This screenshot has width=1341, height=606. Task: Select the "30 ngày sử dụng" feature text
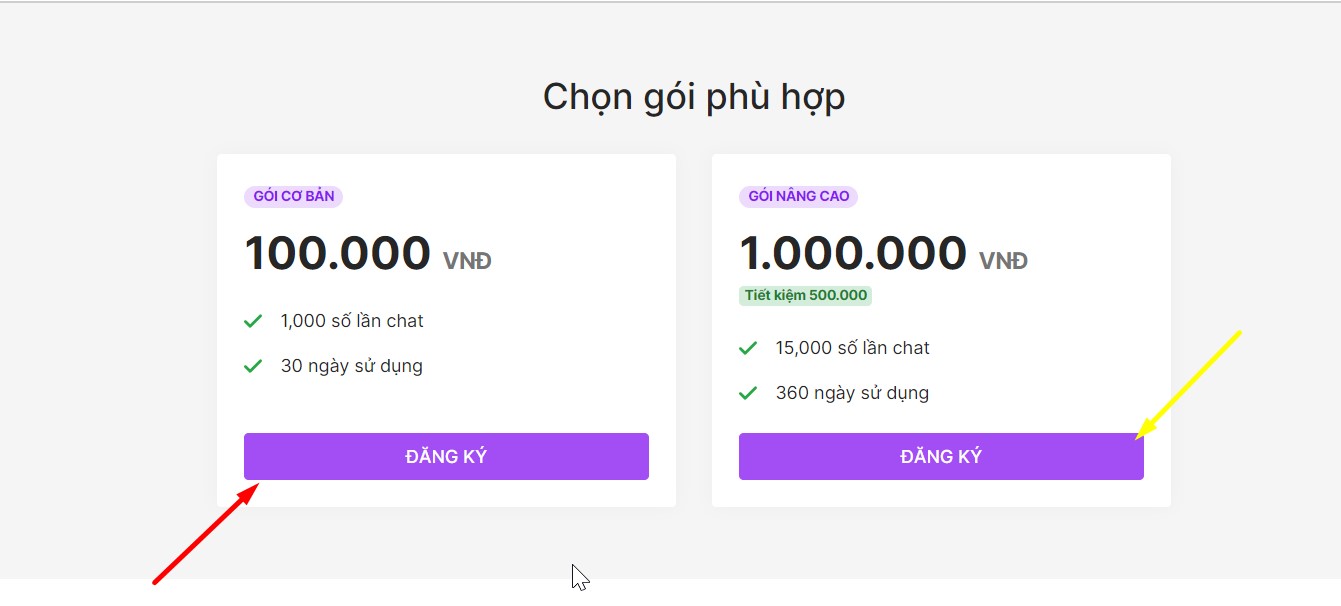351,366
